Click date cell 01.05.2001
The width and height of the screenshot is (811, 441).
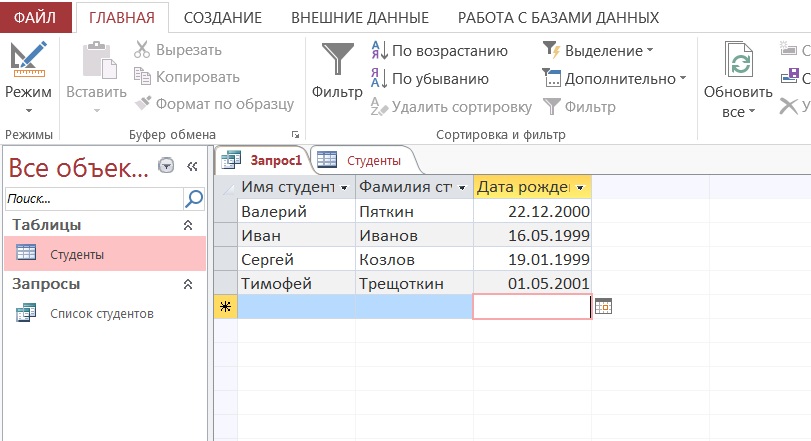532,283
